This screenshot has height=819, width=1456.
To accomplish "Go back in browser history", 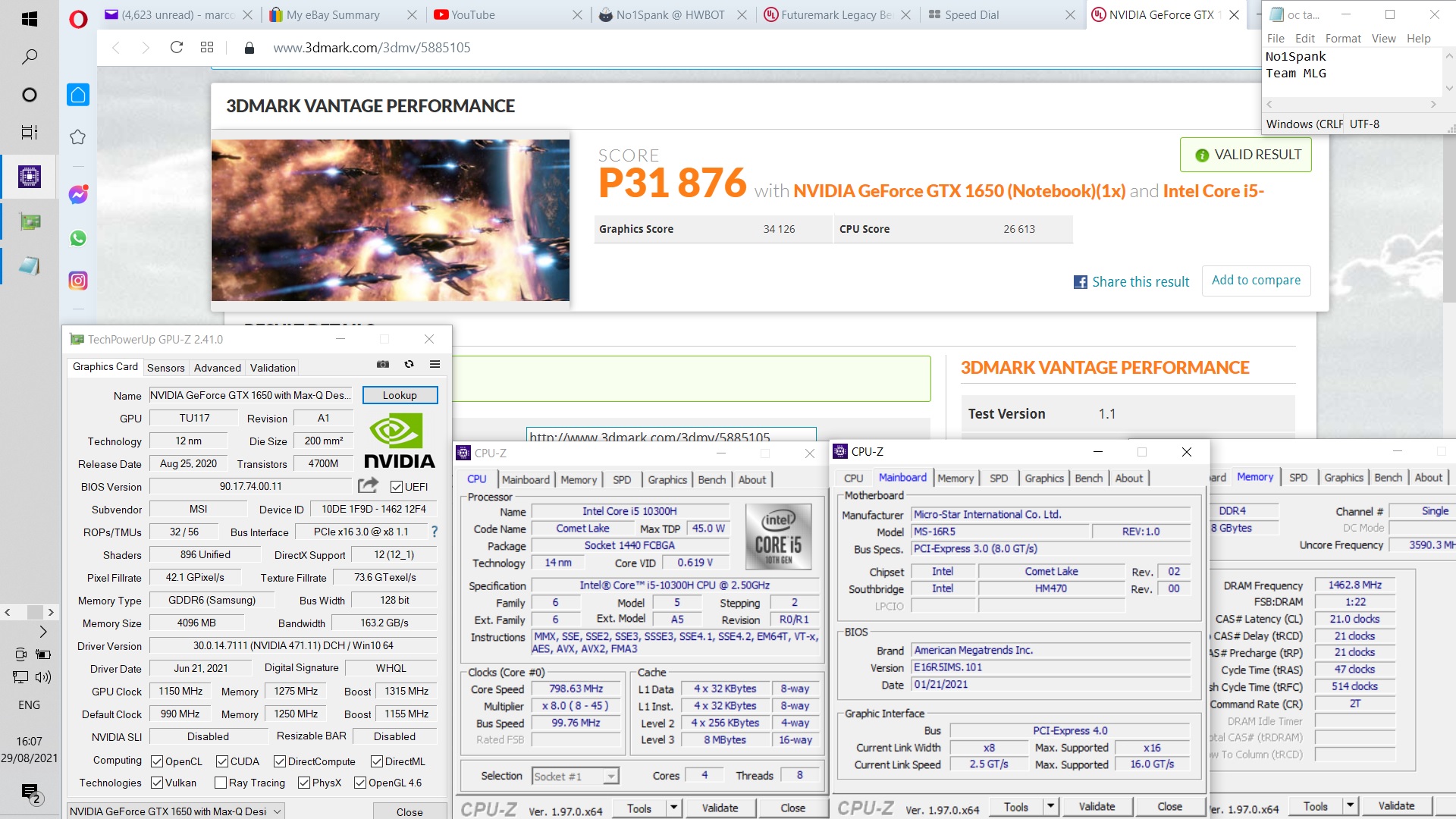I will pos(116,47).
